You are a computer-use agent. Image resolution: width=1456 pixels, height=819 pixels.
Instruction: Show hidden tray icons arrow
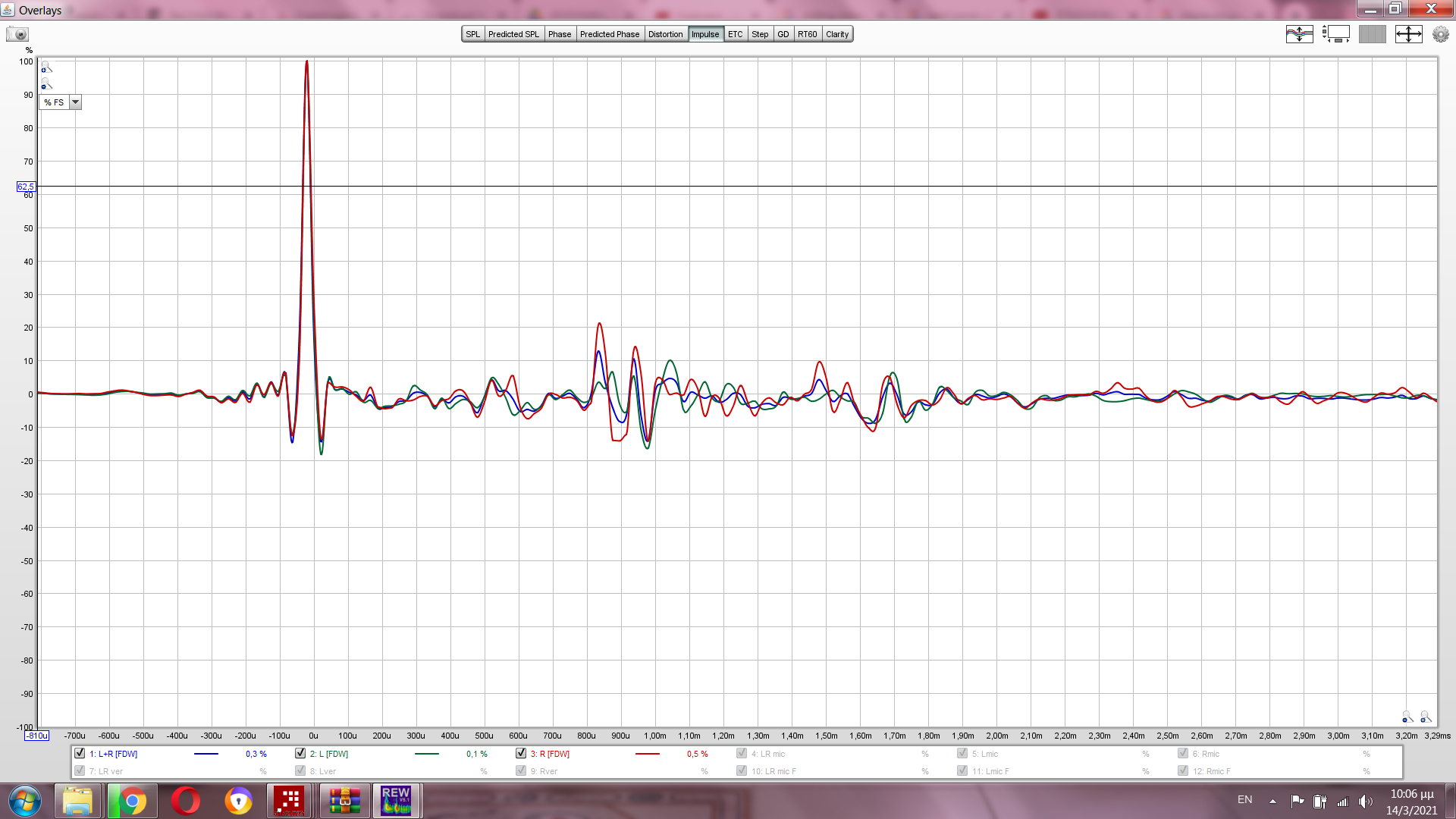click(1272, 801)
